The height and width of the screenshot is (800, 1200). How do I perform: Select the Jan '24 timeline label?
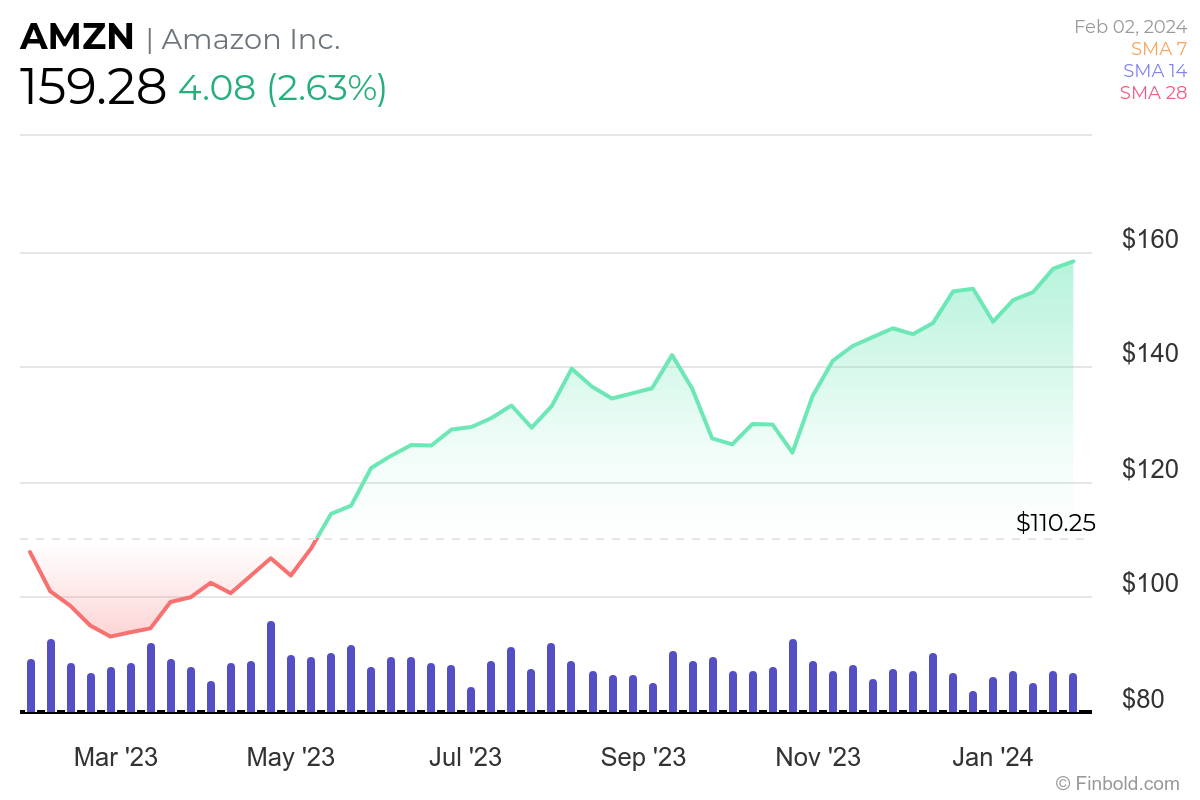(987, 757)
